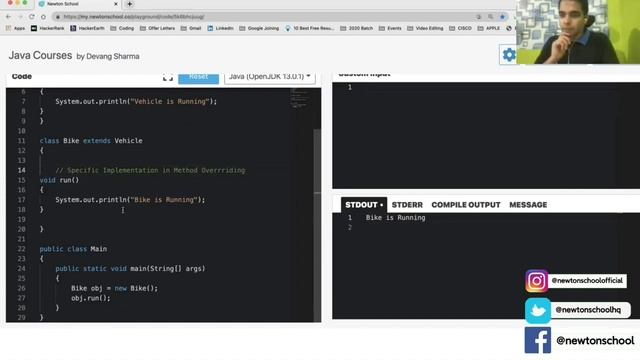Close the Newton School tab
Image resolution: width=640 pixels, height=360 pixels.
point(116,4)
